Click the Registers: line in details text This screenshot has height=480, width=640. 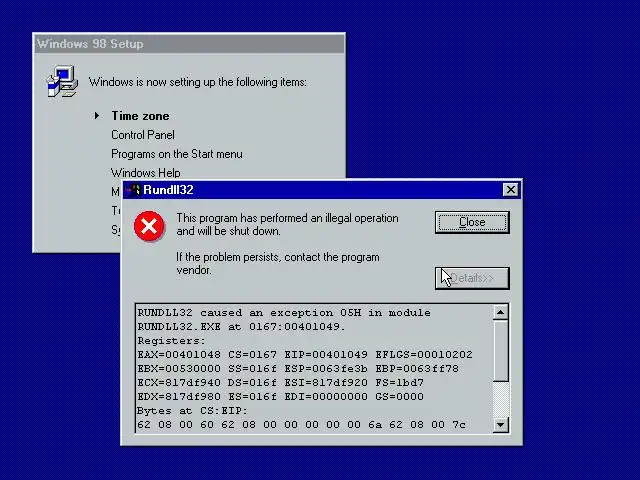171,340
